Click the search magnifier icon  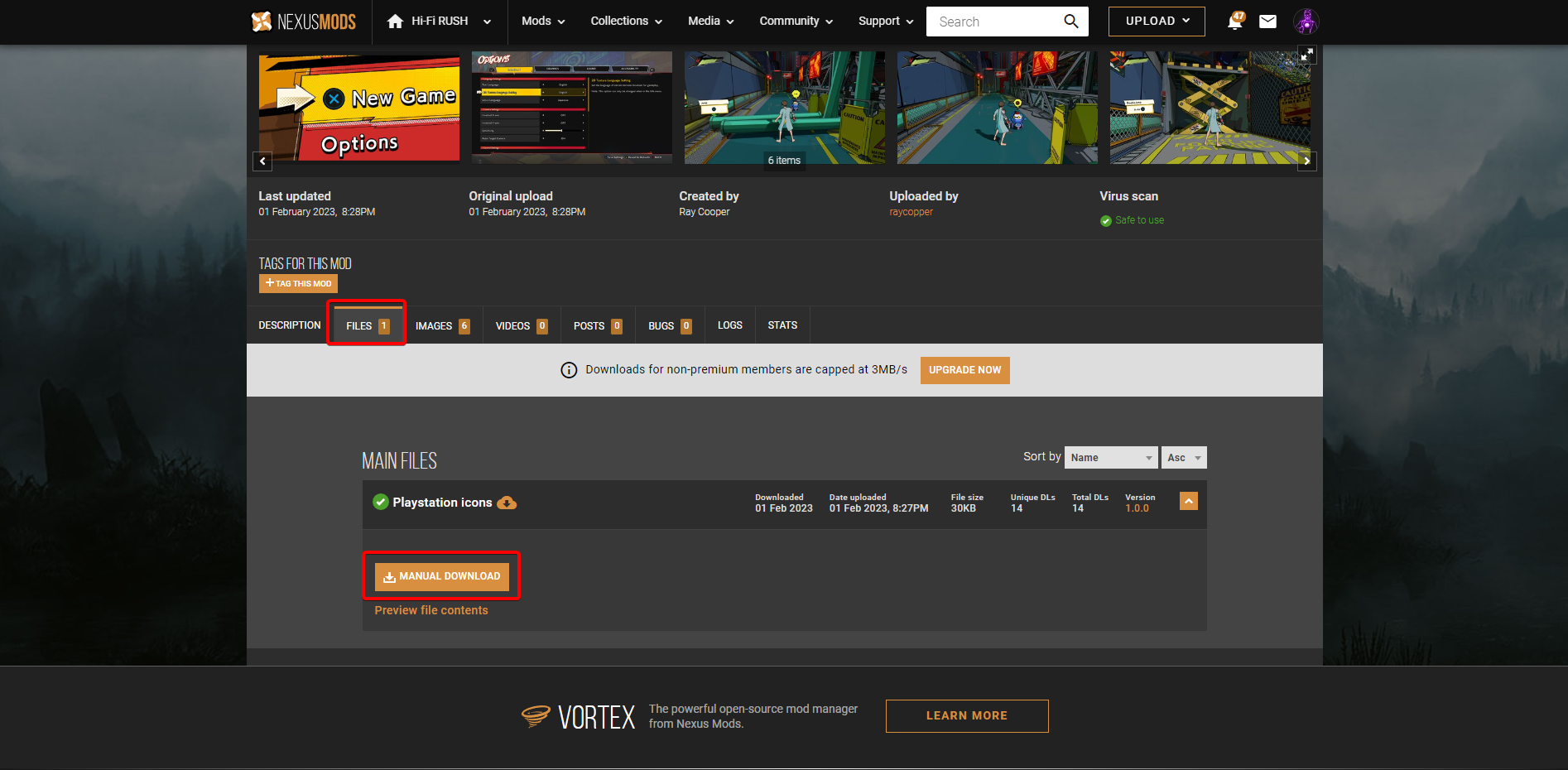tap(1070, 22)
